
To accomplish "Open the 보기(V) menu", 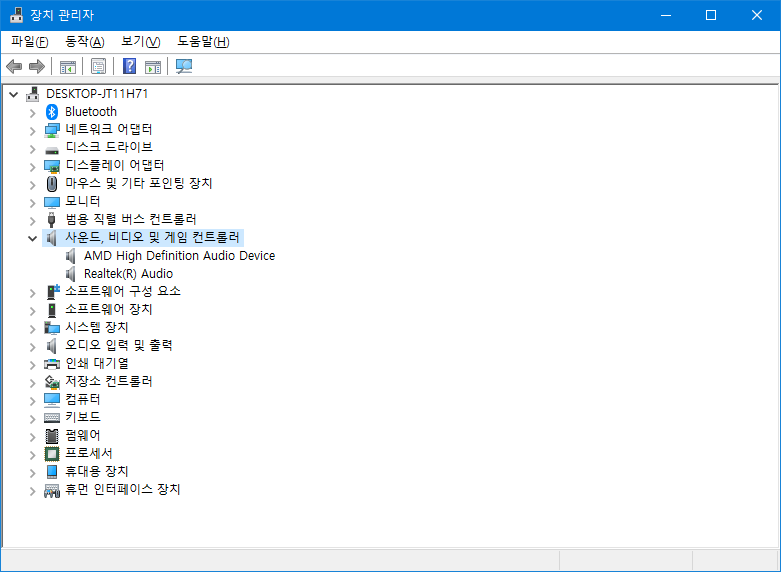I will (x=140, y=42).
